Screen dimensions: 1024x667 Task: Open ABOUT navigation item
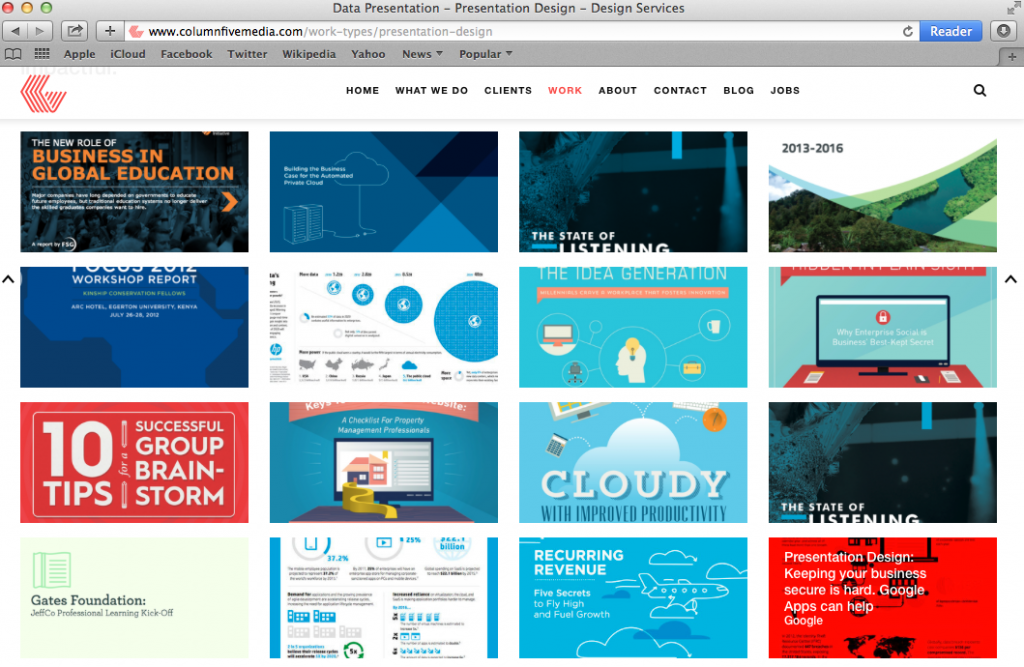pos(617,91)
